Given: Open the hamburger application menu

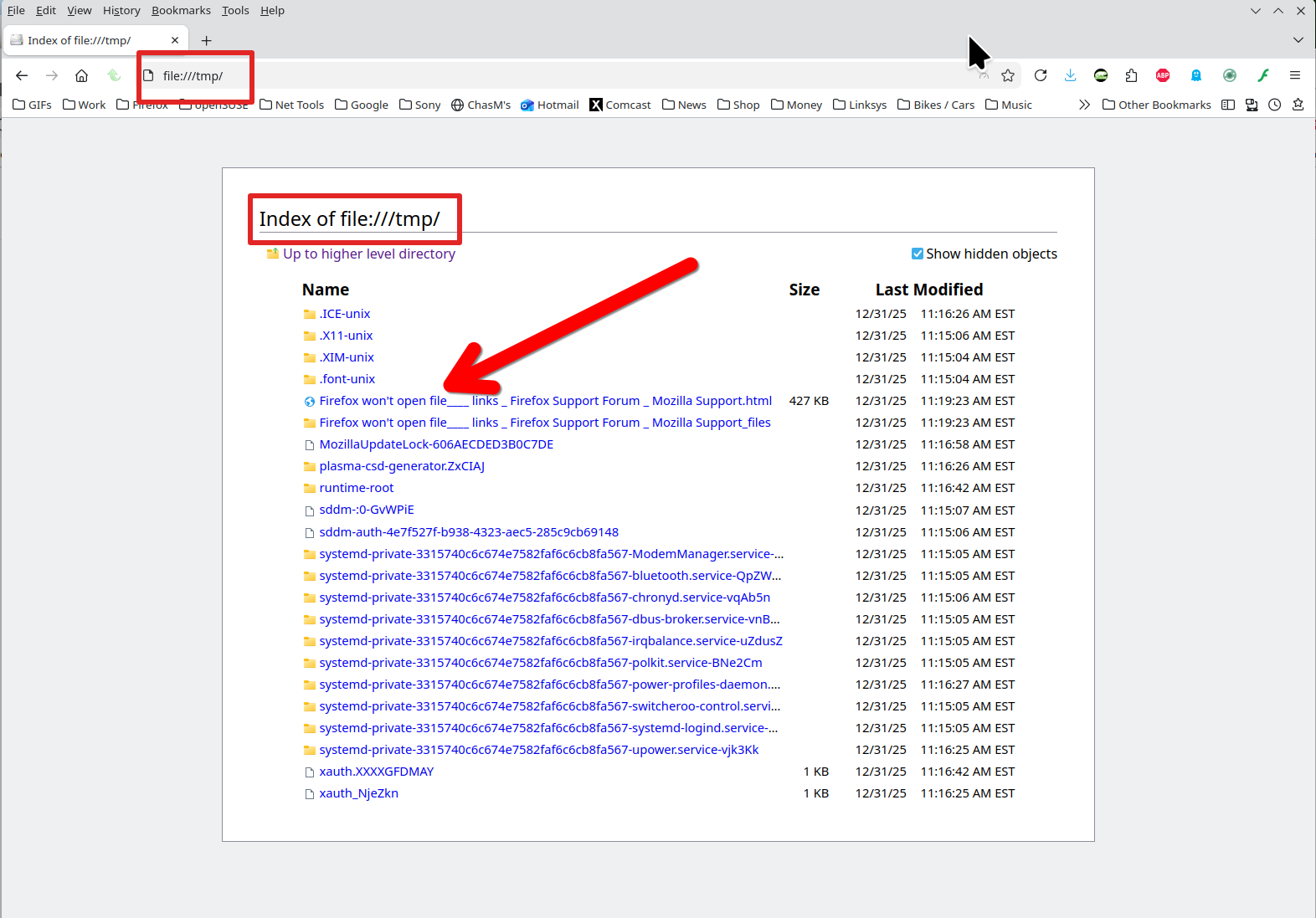Looking at the screenshot, I should click(1294, 75).
